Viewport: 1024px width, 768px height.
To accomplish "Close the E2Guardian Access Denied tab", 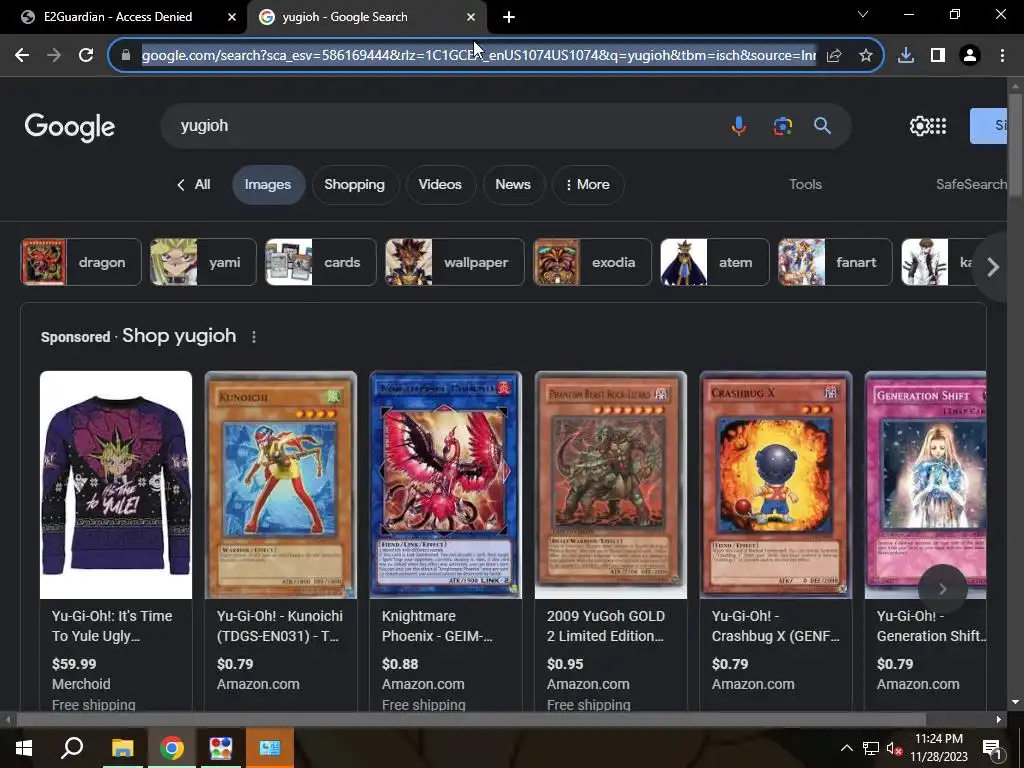I will click(x=231, y=17).
